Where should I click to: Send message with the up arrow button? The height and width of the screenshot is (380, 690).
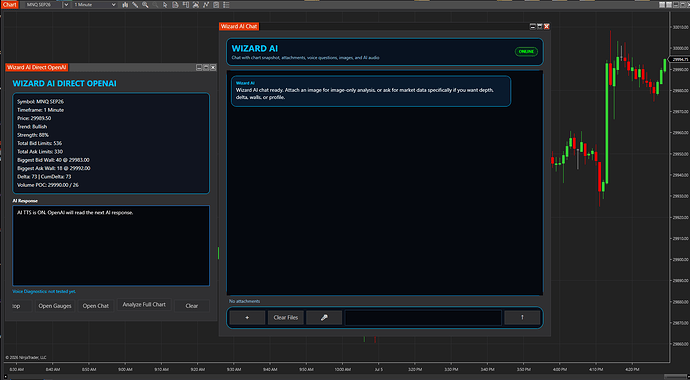tap(522, 318)
